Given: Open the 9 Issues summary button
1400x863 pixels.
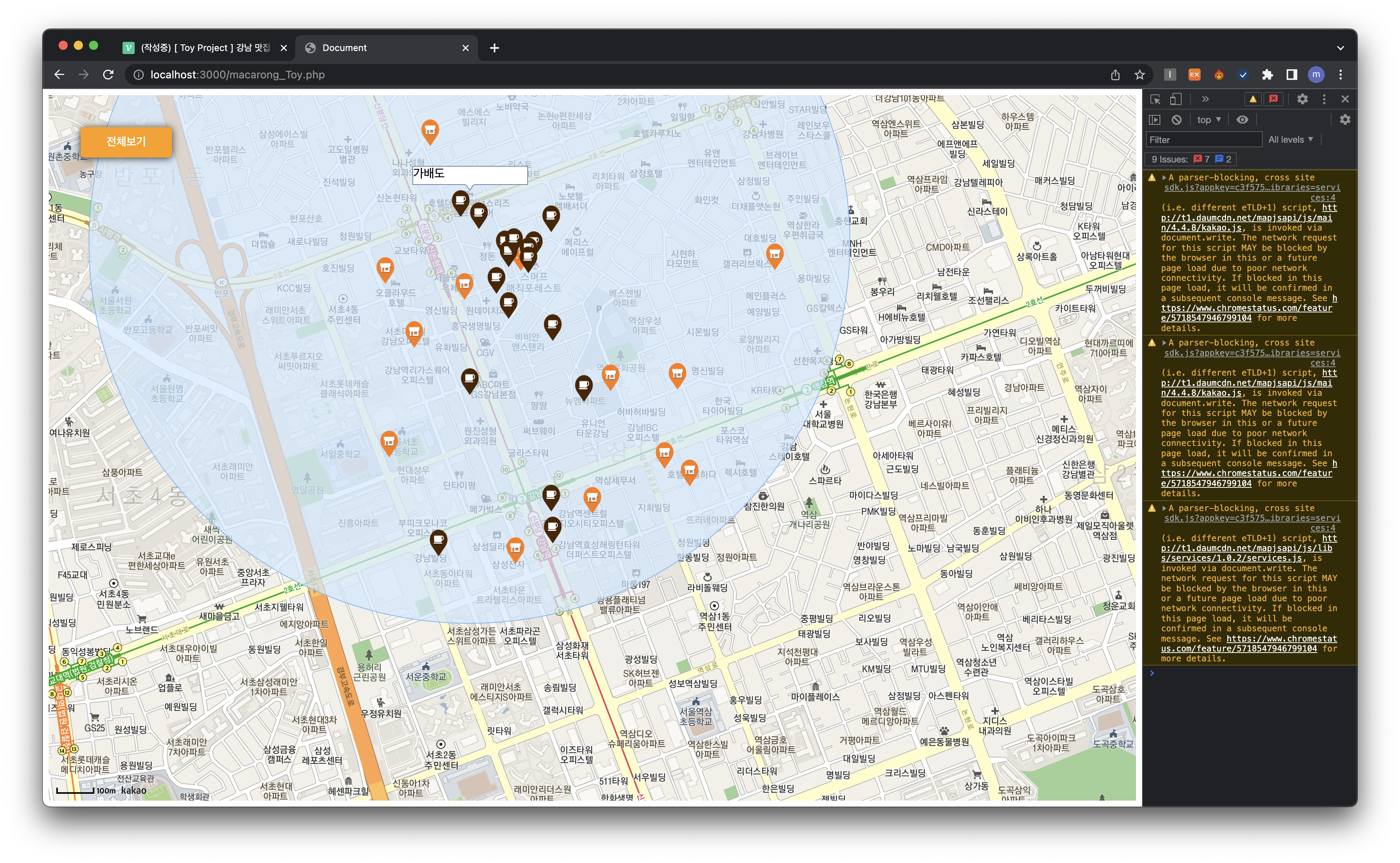Looking at the screenshot, I should (1191, 159).
